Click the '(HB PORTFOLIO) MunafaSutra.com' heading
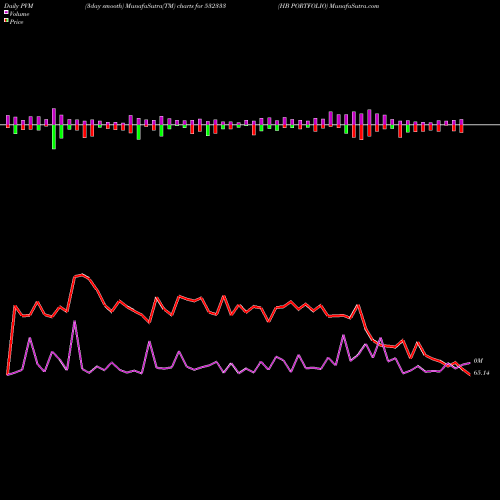The height and width of the screenshot is (500, 500). click(328, 6)
